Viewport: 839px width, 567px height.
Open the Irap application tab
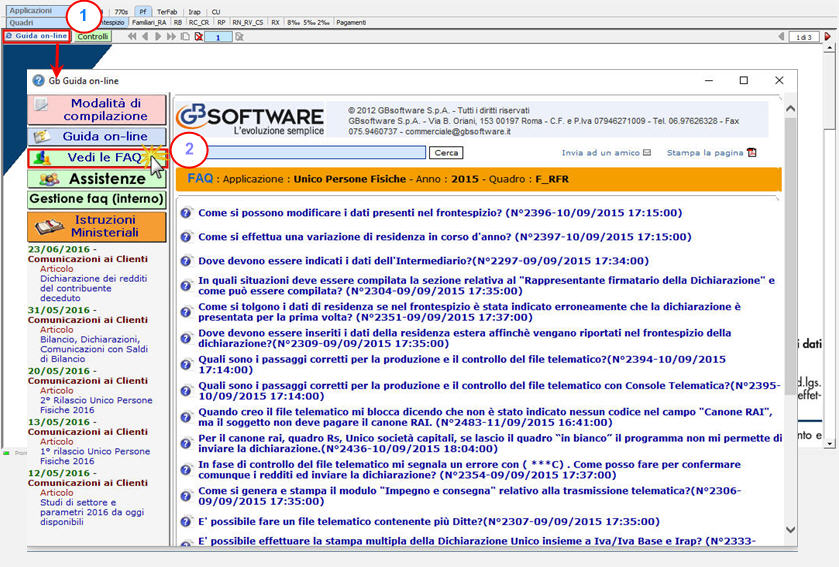click(x=195, y=11)
